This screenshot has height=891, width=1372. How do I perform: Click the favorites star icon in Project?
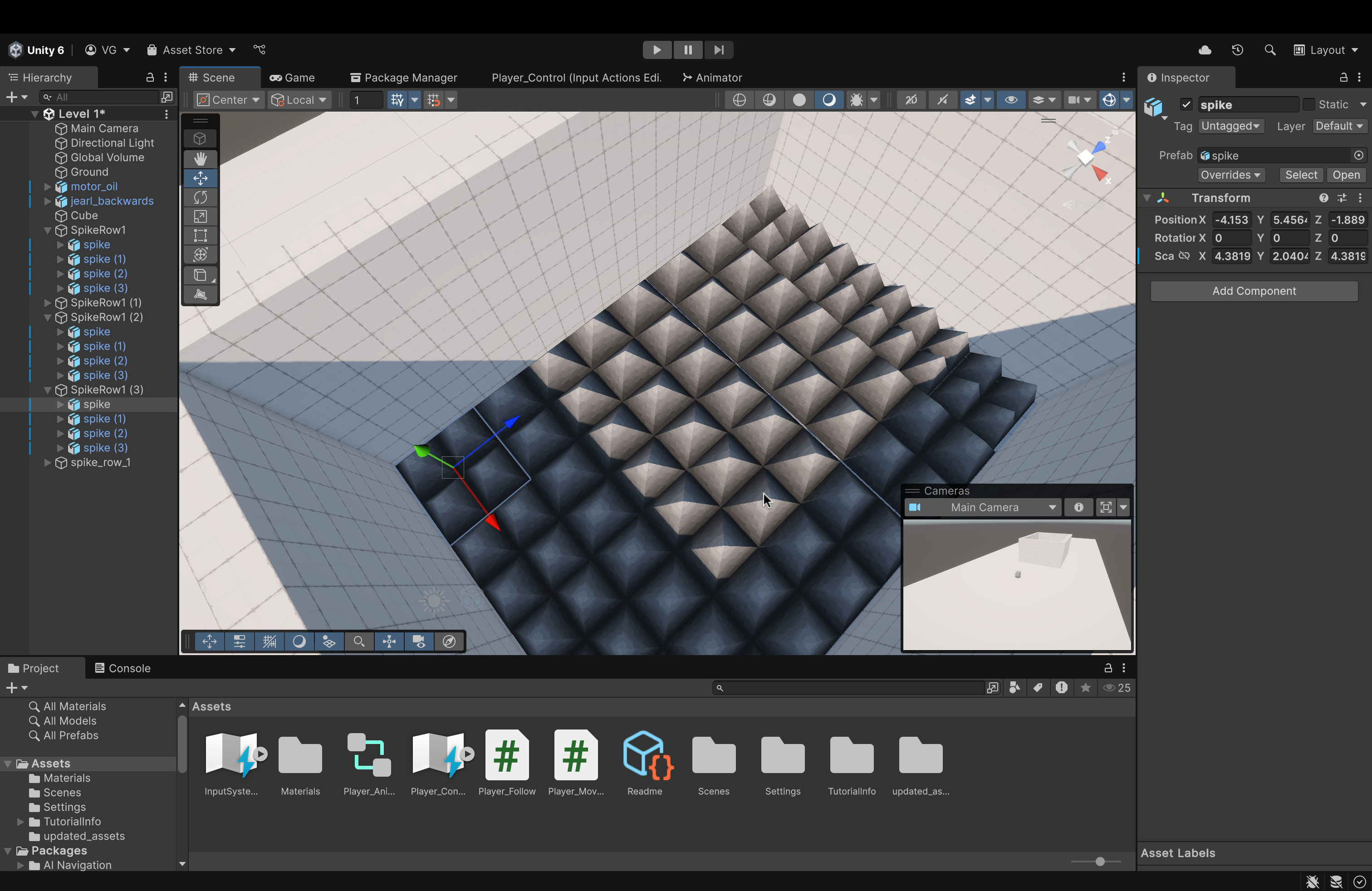click(x=1086, y=688)
